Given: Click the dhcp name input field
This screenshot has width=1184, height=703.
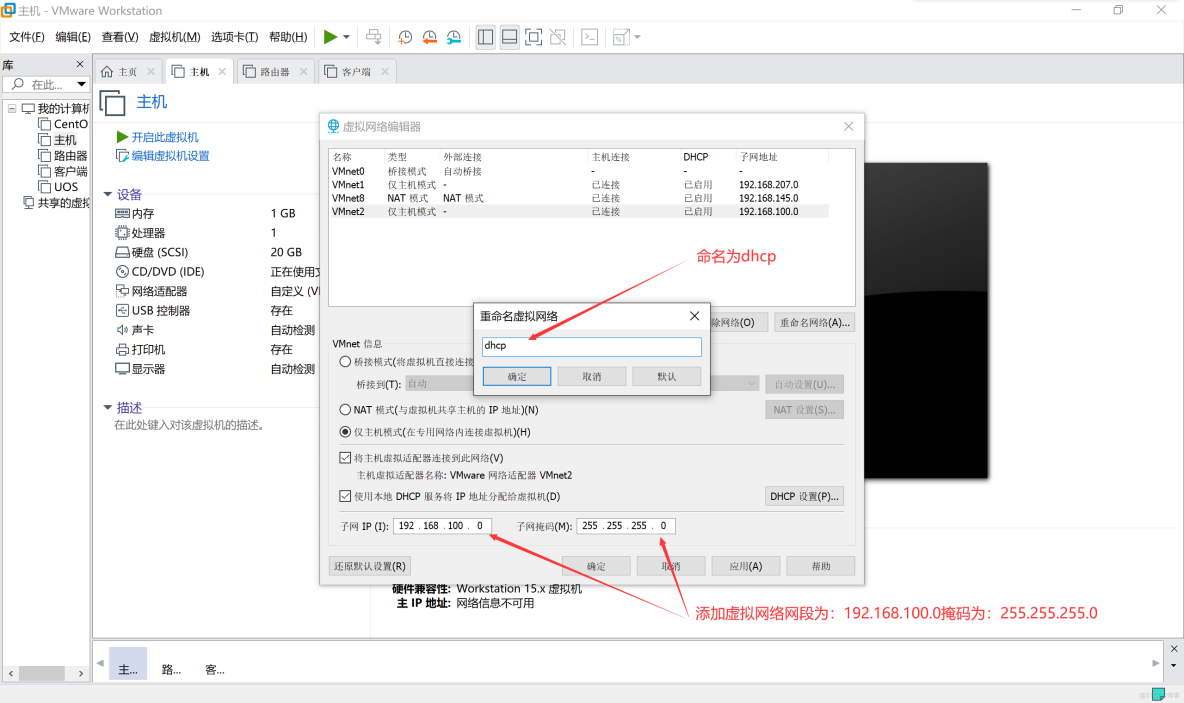Looking at the screenshot, I should [x=591, y=346].
